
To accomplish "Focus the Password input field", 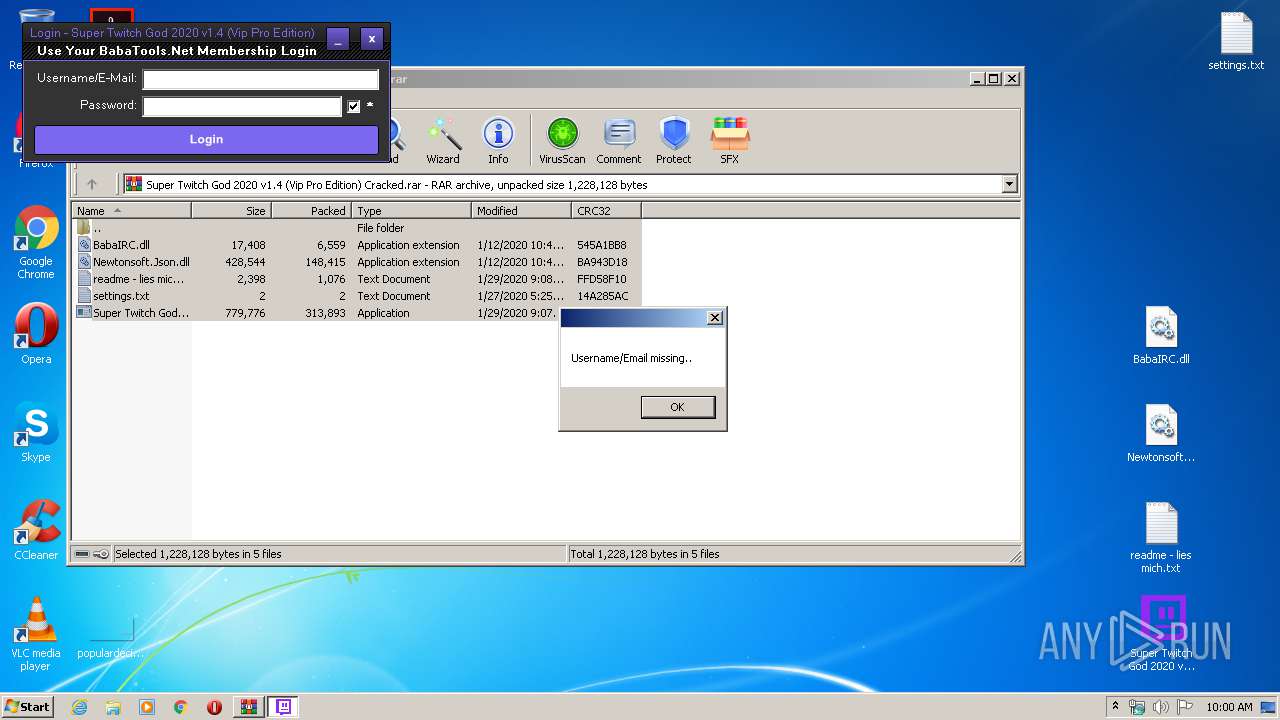I will coord(242,106).
